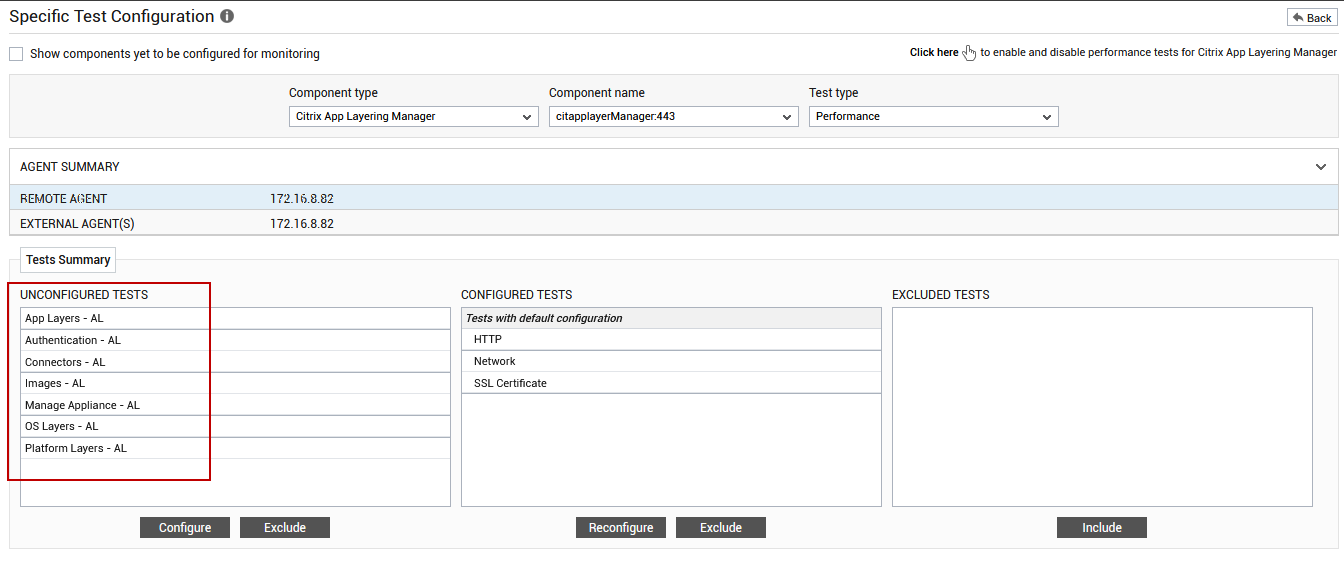Click Exclude under Unconfigured Tests
Screen dimensions: 1344x565
click(x=285, y=528)
